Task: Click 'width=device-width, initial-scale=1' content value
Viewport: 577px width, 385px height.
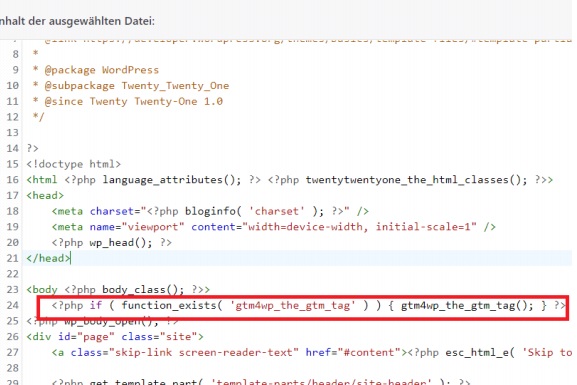Action: click(x=360, y=227)
